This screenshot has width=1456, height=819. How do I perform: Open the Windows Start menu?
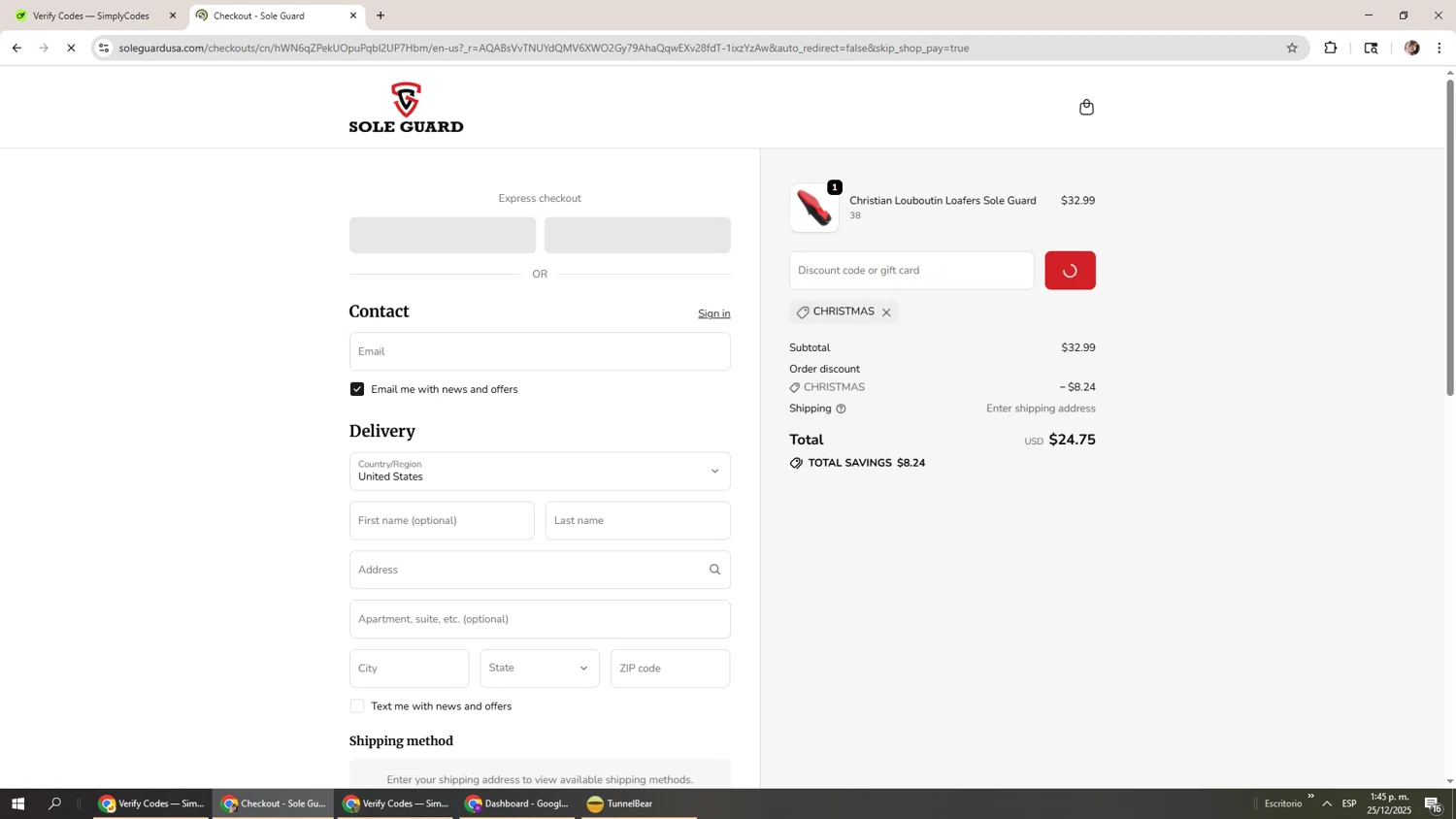17,803
